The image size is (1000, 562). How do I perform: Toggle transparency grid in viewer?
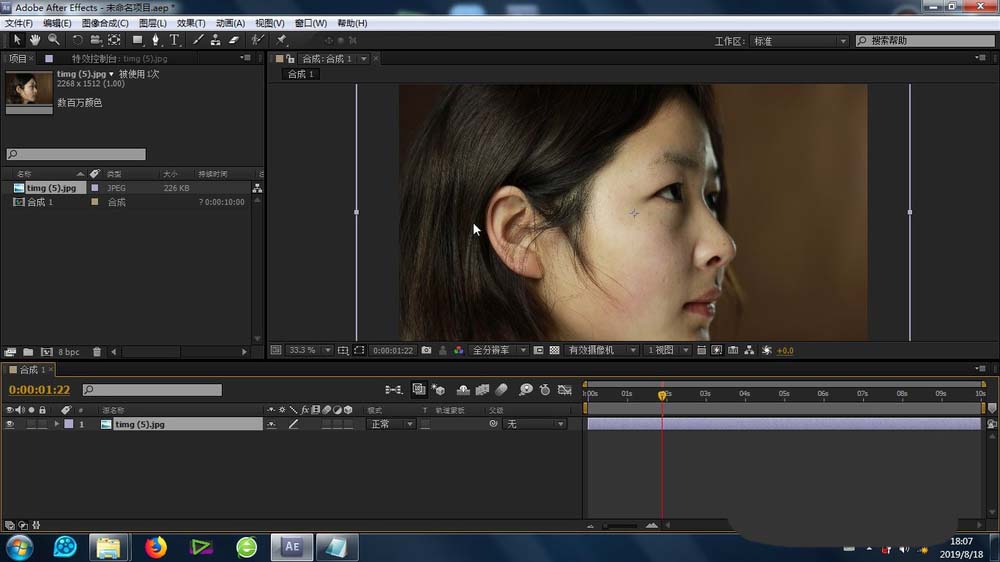[554, 350]
